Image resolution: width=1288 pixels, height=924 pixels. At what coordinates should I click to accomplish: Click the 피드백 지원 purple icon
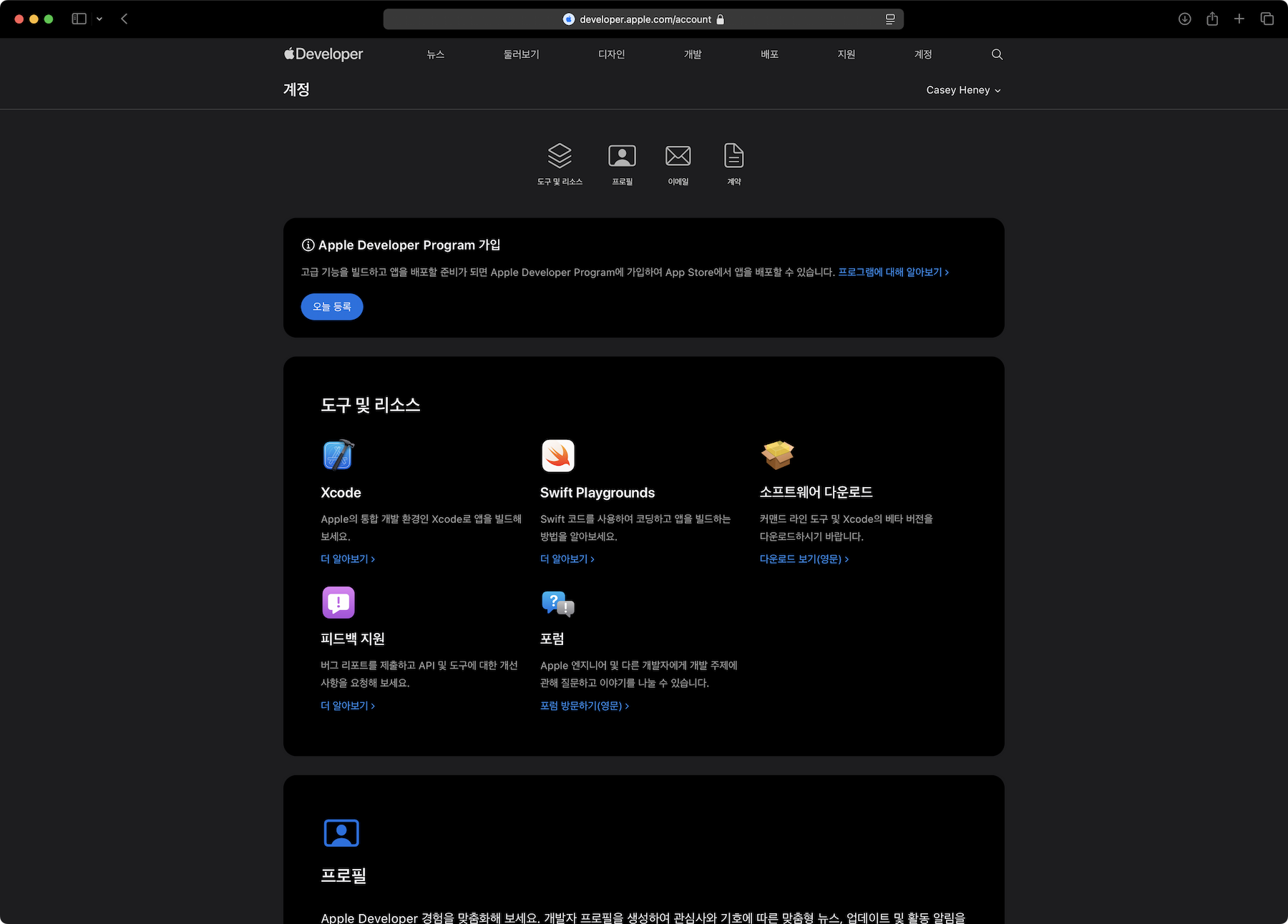tap(338, 602)
